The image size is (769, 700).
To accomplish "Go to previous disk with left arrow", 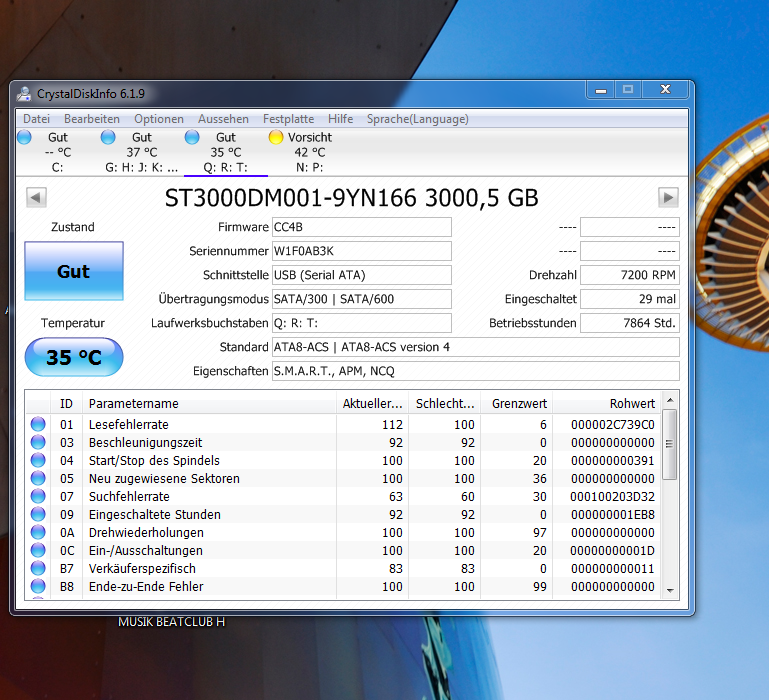I will 36,198.
